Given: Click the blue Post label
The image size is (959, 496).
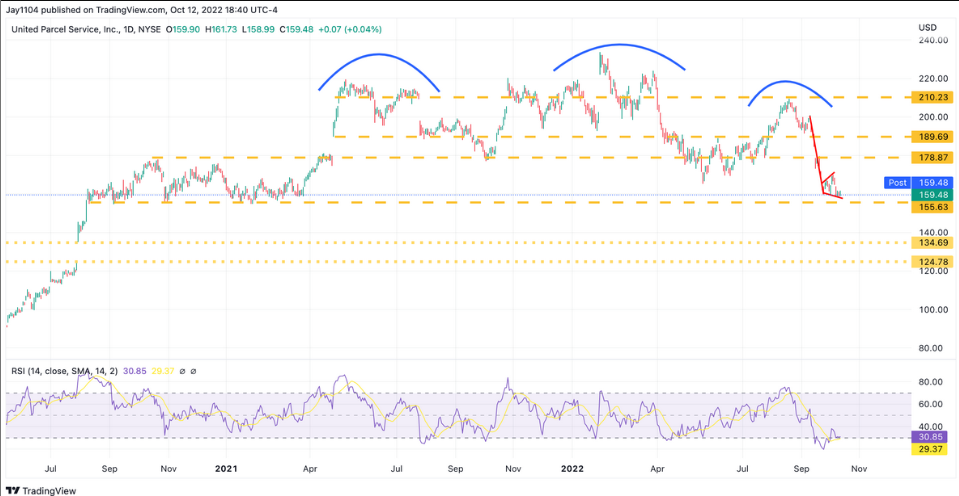Looking at the screenshot, I should pyautogui.click(x=897, y=182).
